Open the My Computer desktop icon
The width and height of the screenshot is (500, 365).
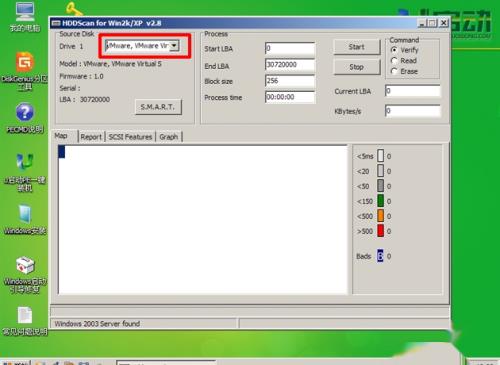25,12
